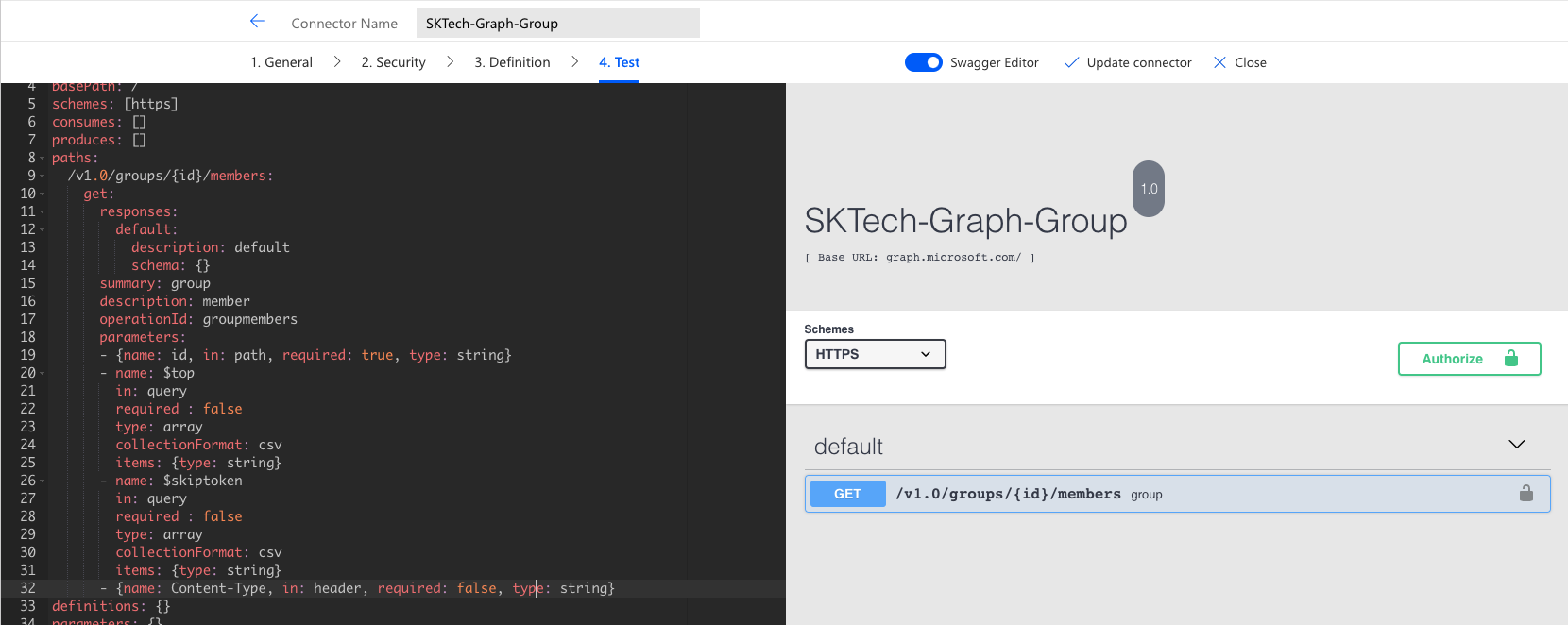Click the Schemes label
This screenshot has height=625, width=1568.
click(x=828, y=329)
